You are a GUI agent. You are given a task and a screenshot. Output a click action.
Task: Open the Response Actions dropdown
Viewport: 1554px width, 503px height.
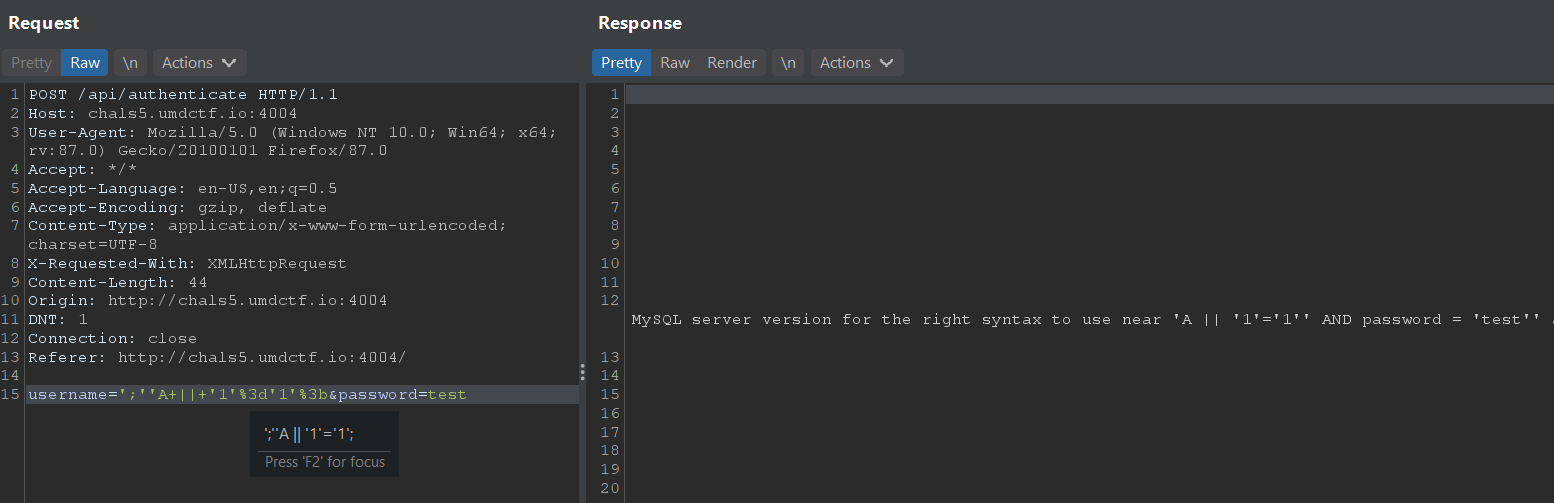pyautogui.click(x=857, y=62)
